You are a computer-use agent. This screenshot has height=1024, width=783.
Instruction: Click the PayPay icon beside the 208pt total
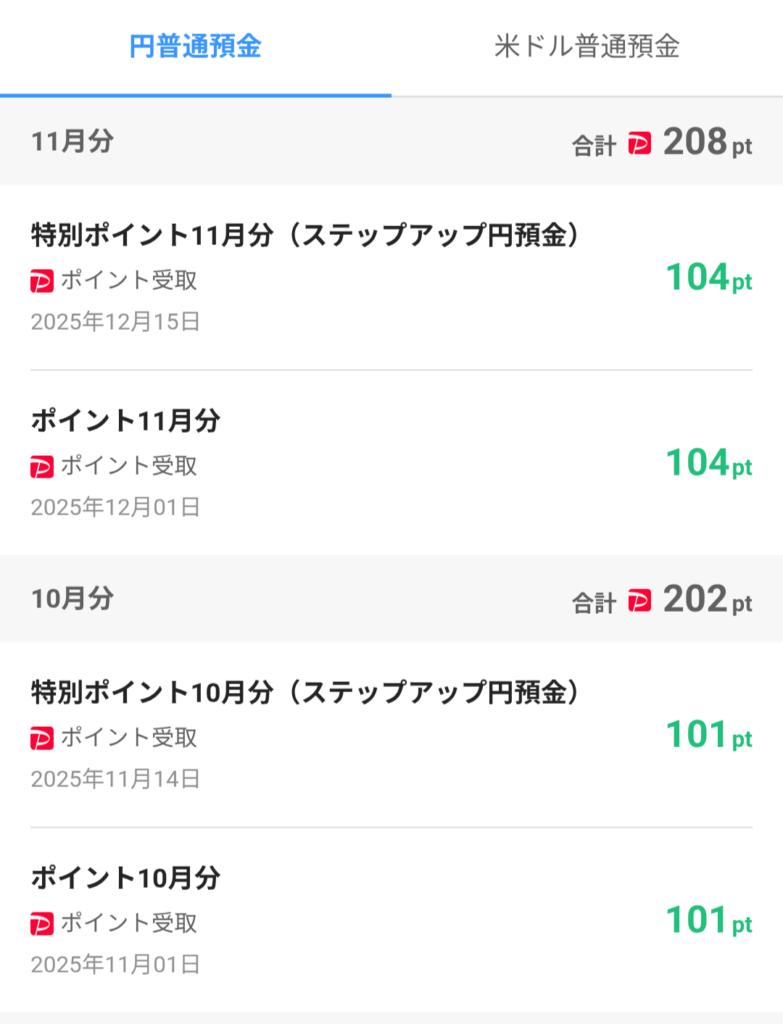click(x=640, y=145)
